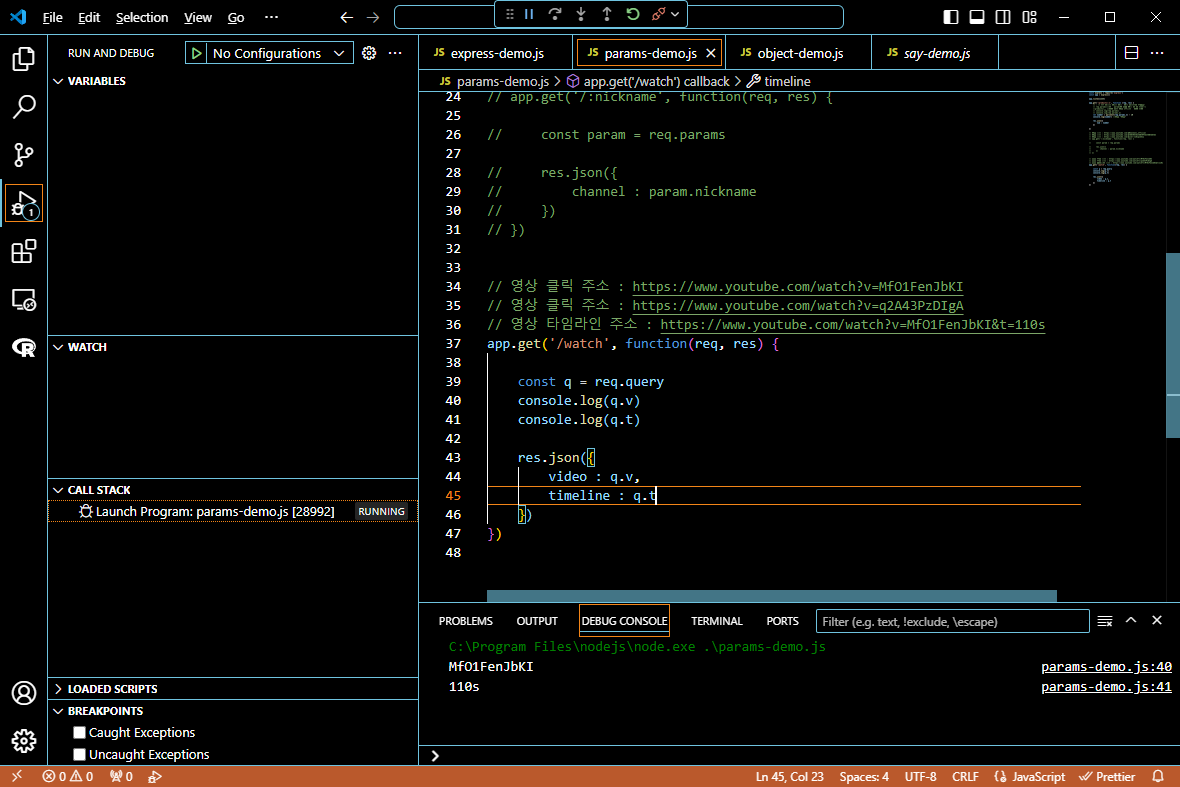The image size is (1180, 787).
Task: Open the Run and Debug view icon
Action: [23, 203]
